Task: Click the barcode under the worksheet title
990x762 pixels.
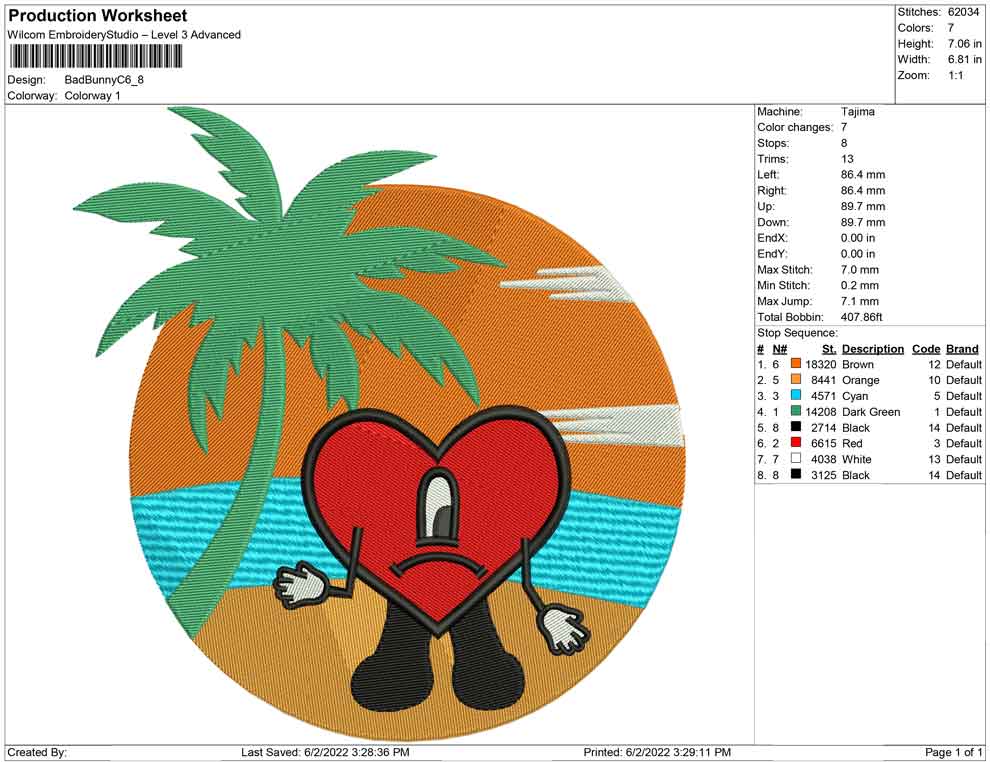Action: (x=96, y=56)
